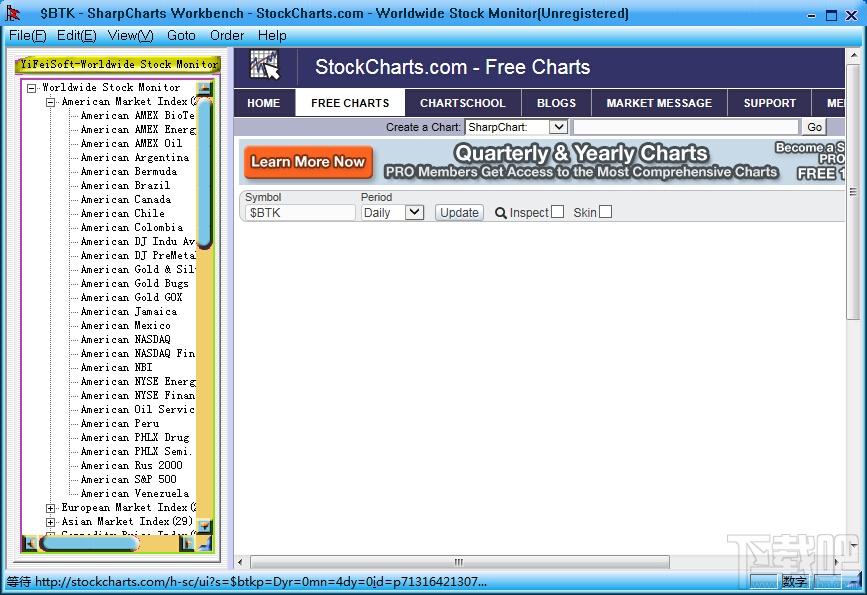The height and width of the screenshot is (595, 867).
Task: Select American Colombia tree item
Action: pyautogui.click(x=132, y=227)
